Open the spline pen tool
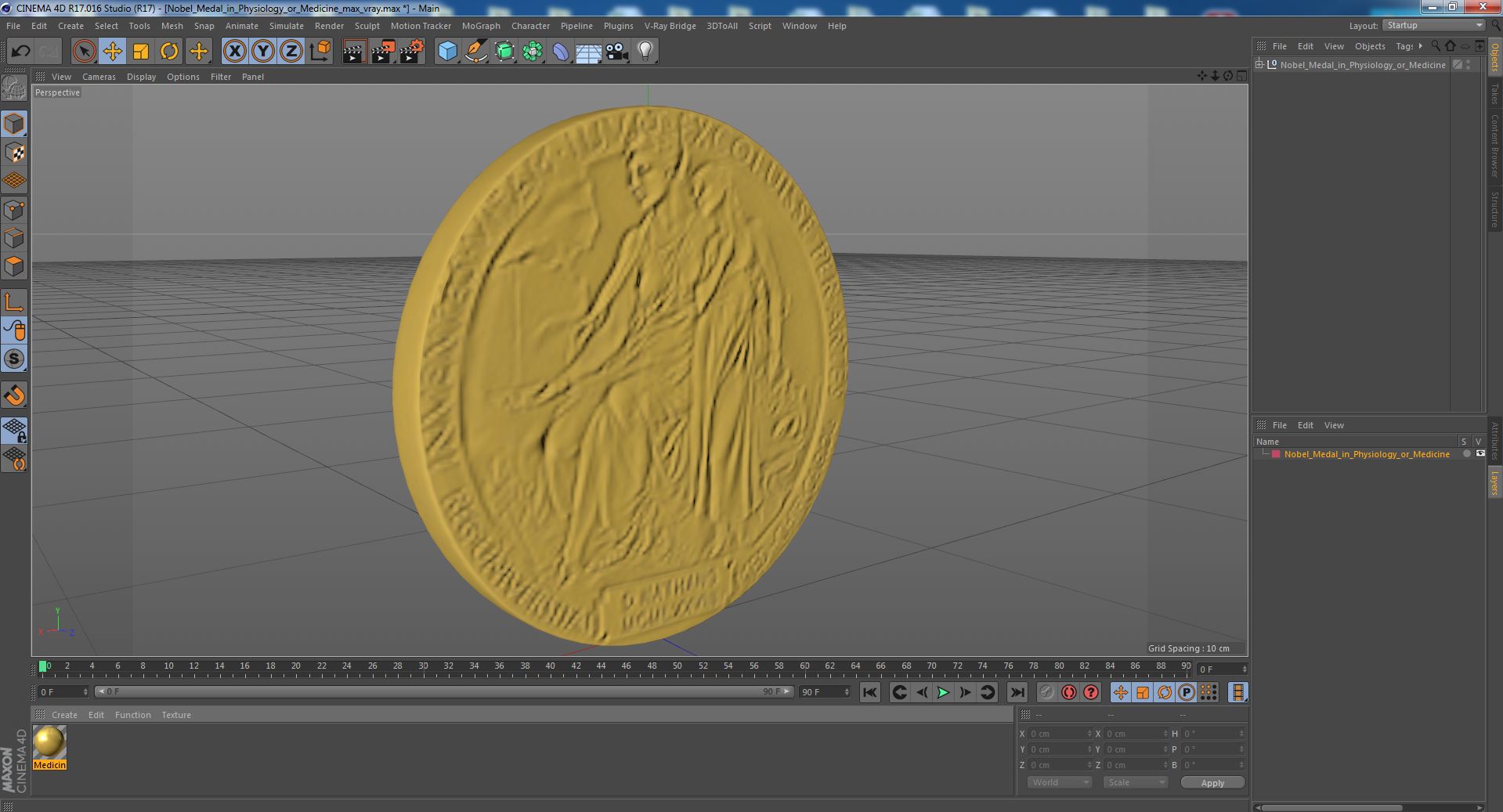 click(x=476, y=52)
